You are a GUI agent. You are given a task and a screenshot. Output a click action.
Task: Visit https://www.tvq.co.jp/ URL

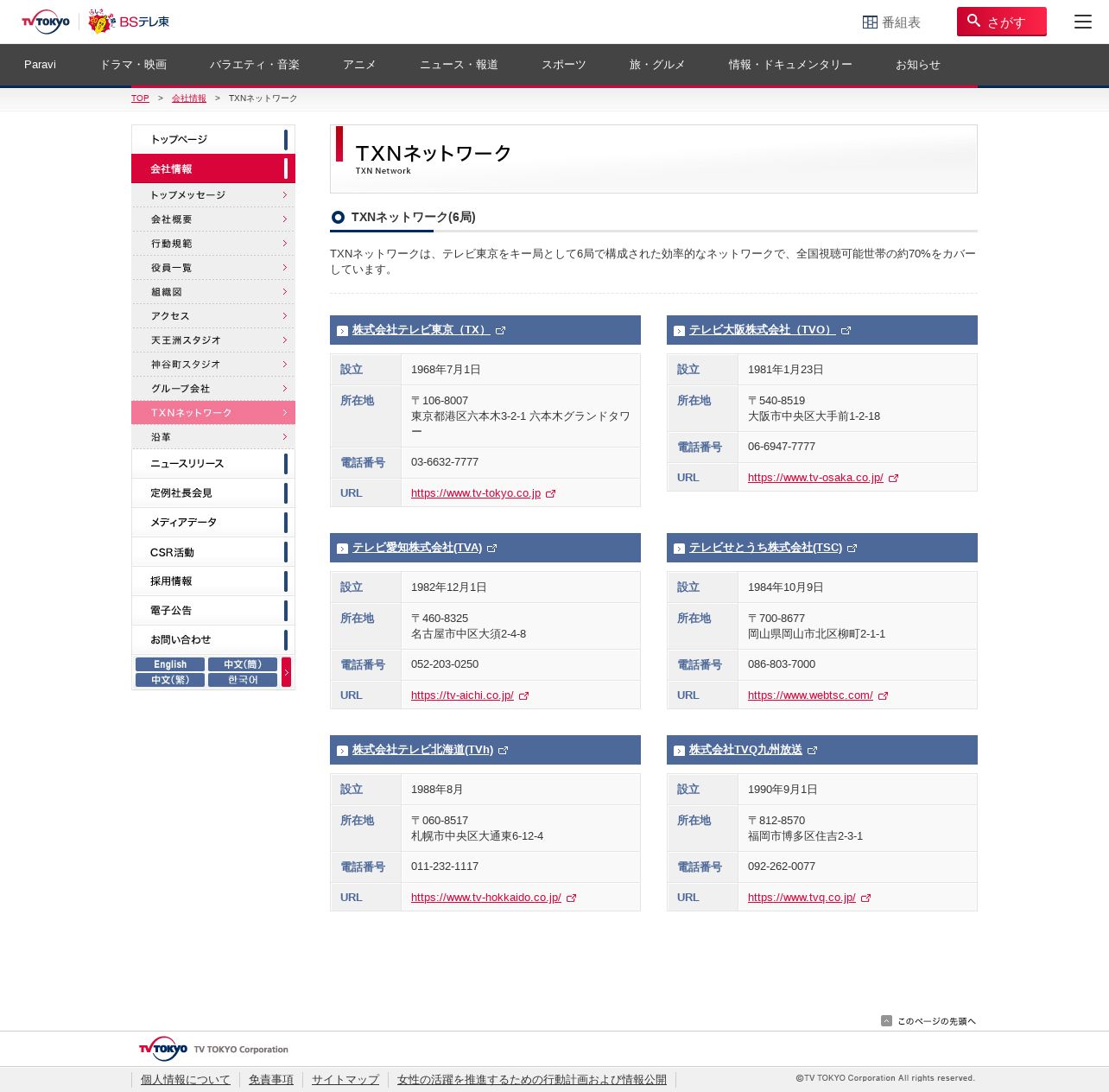coord(802,898)
